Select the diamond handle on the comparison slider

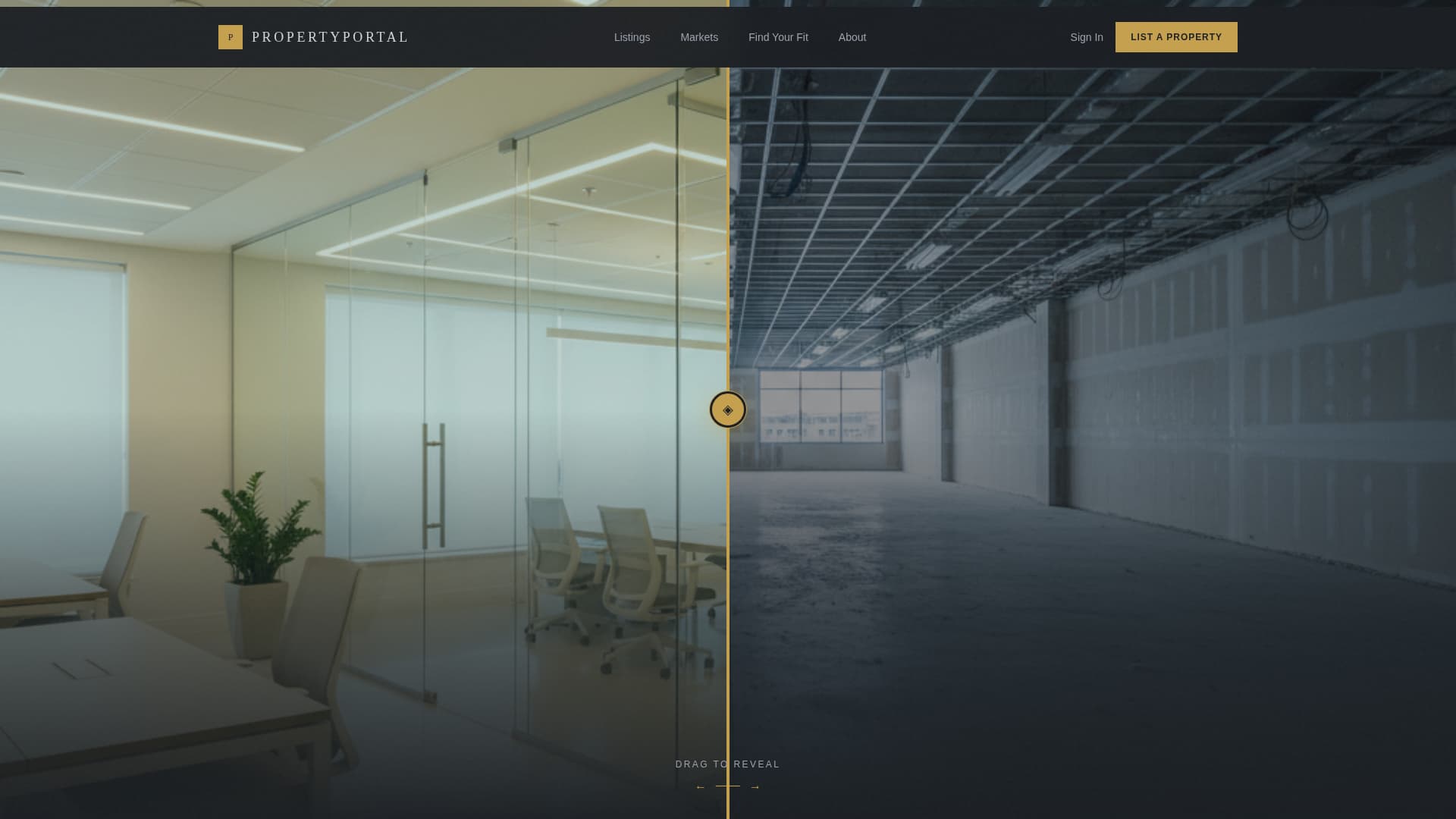point(727,409)
